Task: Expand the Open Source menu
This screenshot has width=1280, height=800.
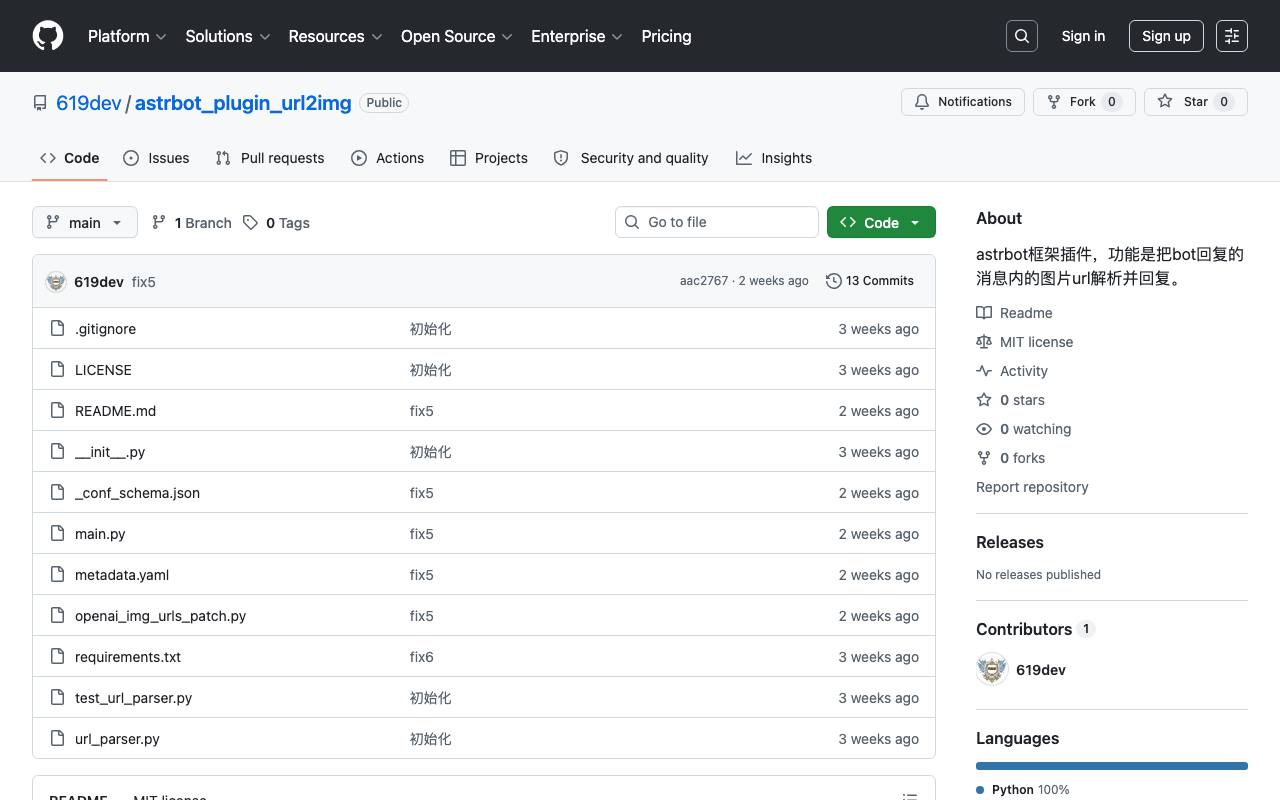Action: point(457,36)
